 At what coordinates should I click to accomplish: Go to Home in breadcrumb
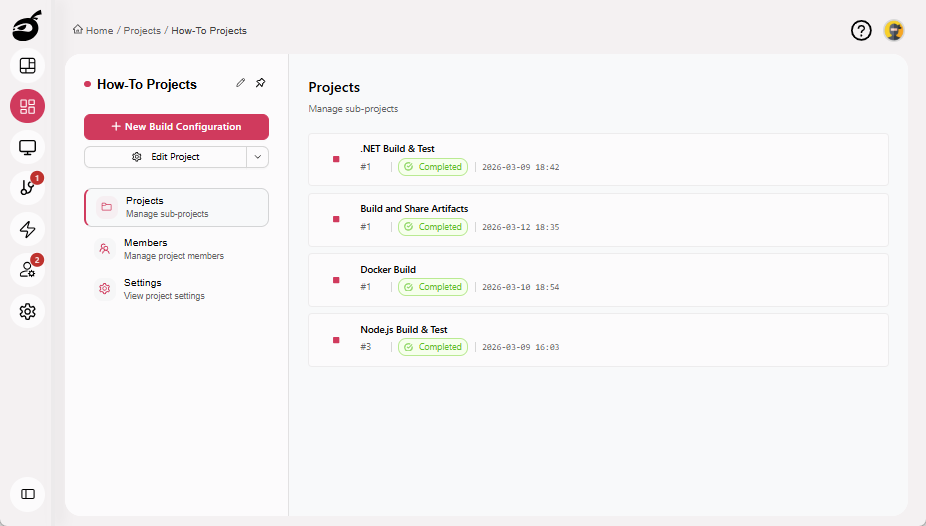tap(99, 31)
